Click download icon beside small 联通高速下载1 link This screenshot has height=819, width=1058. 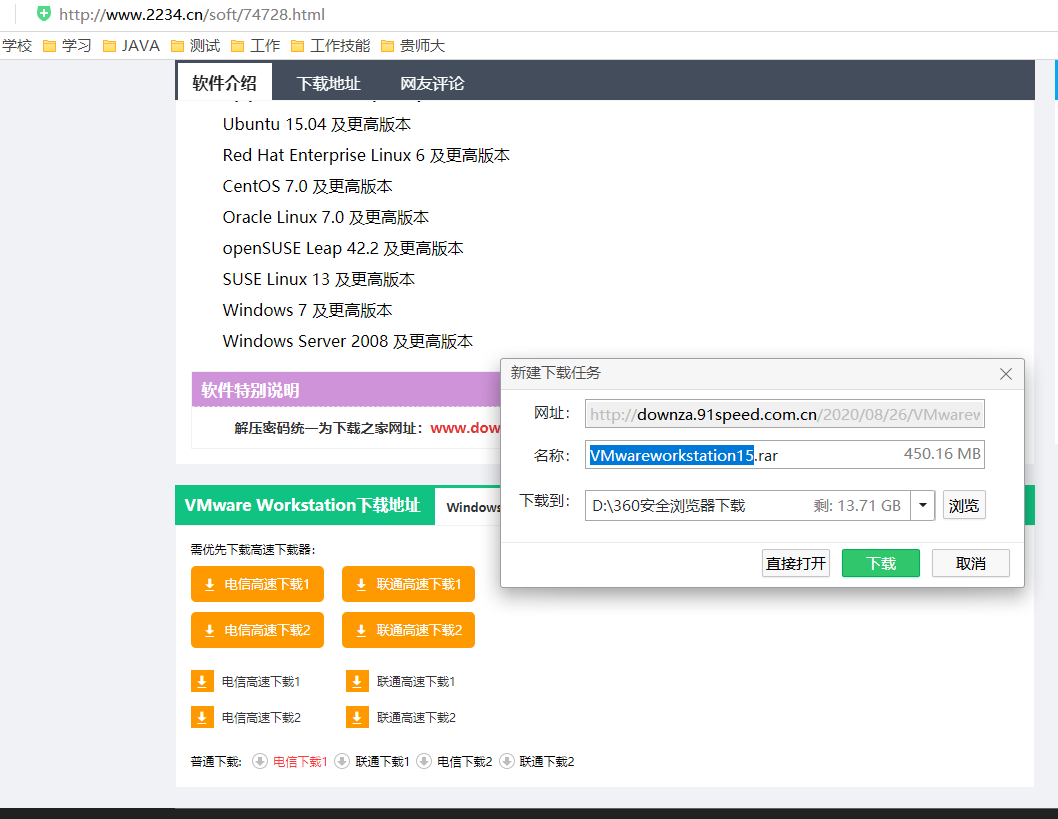tap(357, 681)
